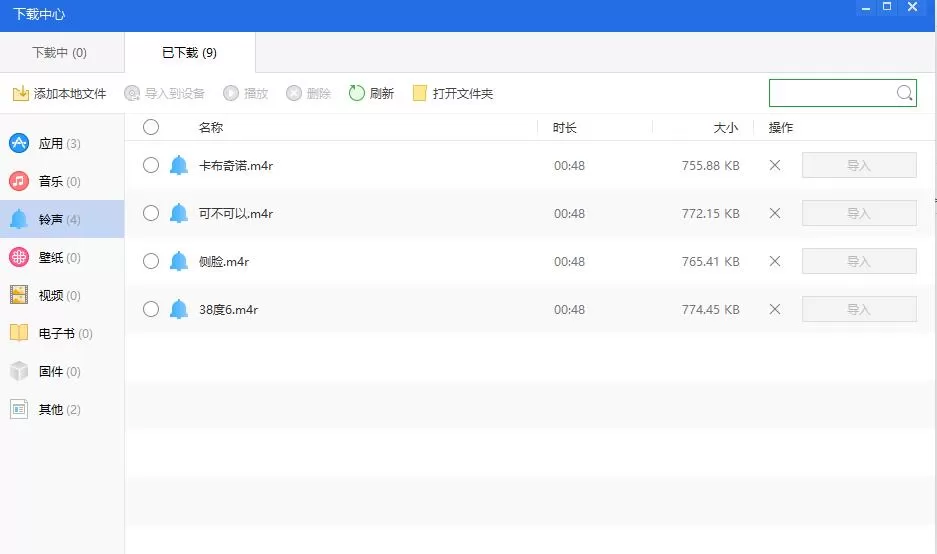Click the 刷新 label
Viewport: 937px width, 554px height.
pyautogui.click(x=382, y=93)
